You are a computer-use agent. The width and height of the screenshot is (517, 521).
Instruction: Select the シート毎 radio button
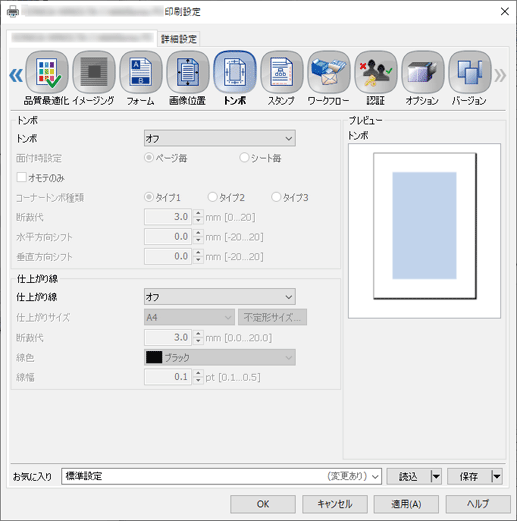[244, 157]
